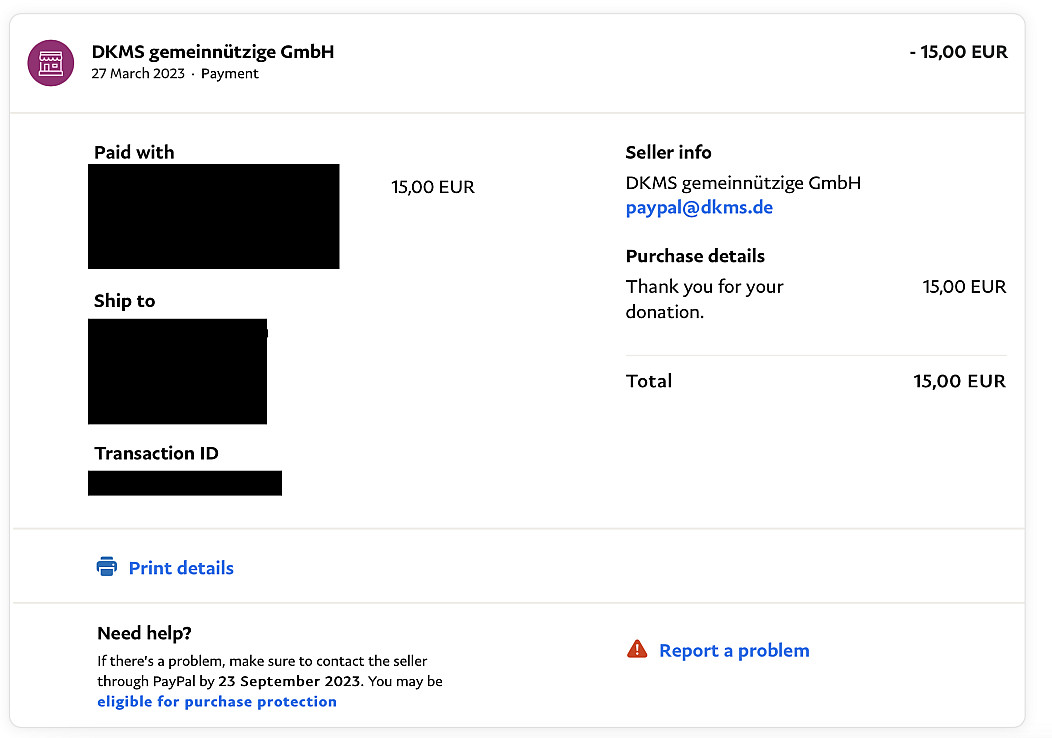Click the Total amount 15,00 EUR
The height and width of the screenshot is (738, 1052).
(959, 381)
